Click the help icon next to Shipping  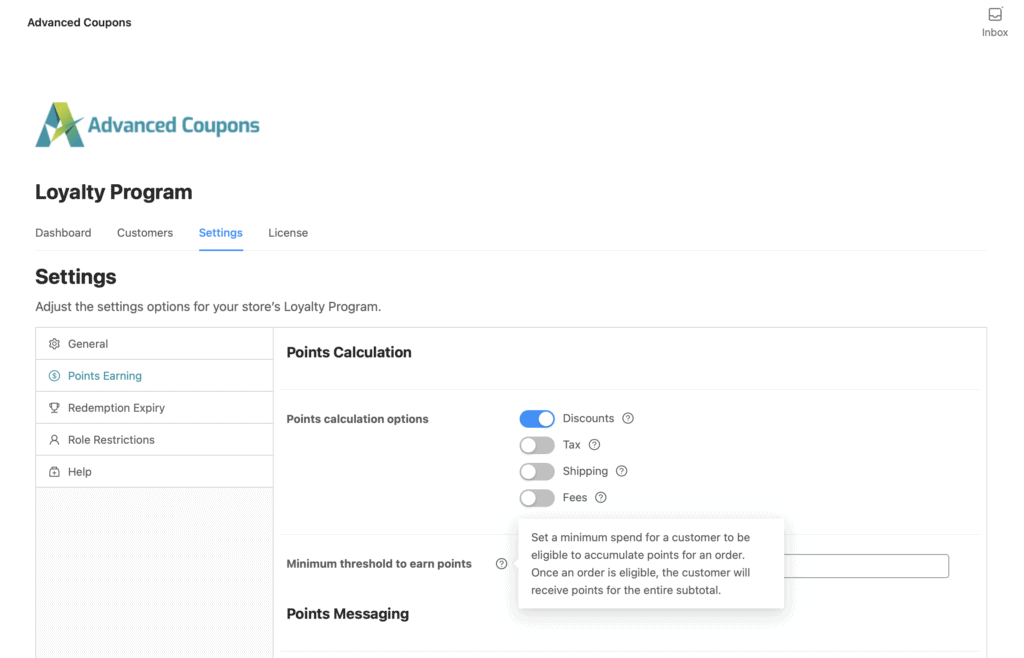(x=621, y=471)
